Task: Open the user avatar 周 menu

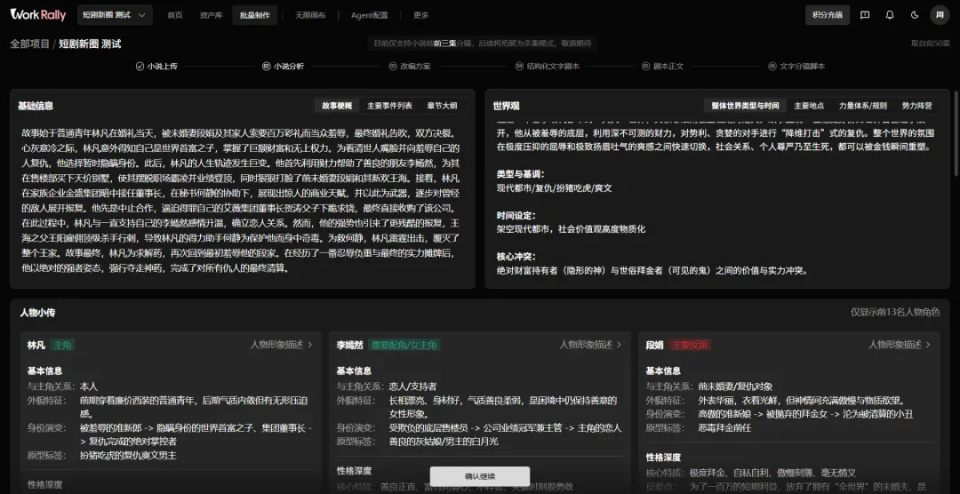Action: point(940,15)
